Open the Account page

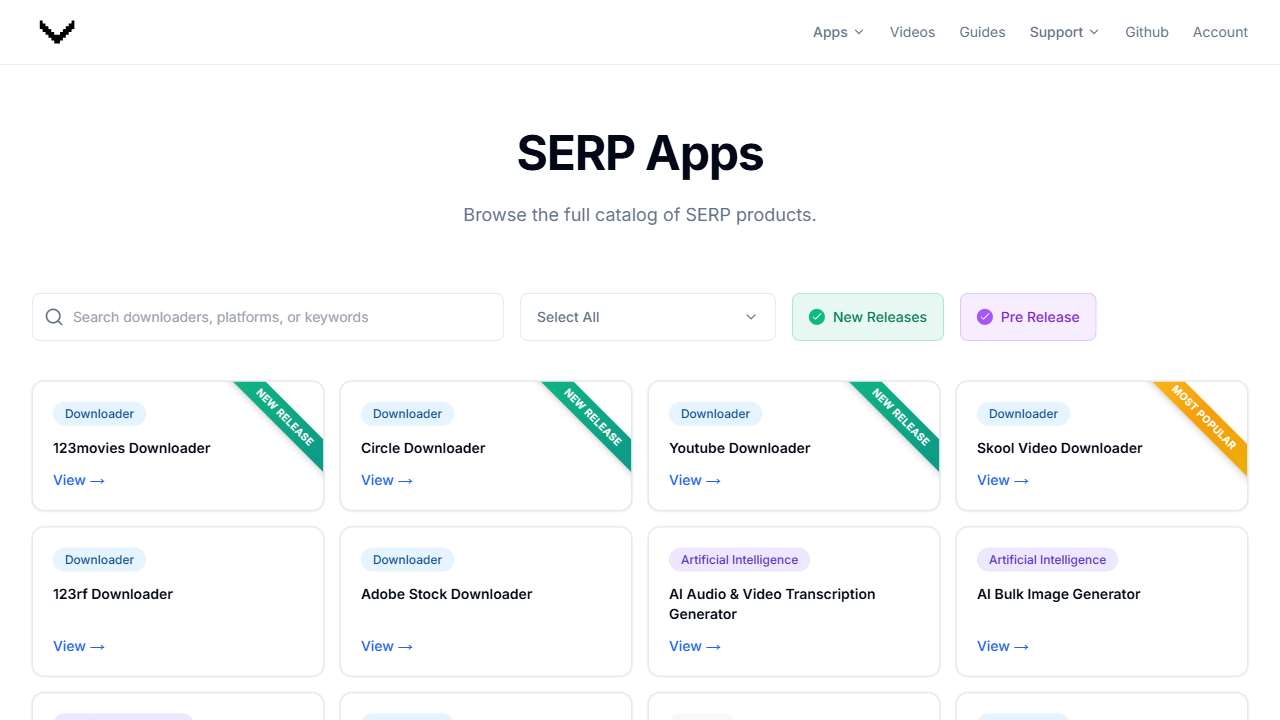click(1220, 32)
